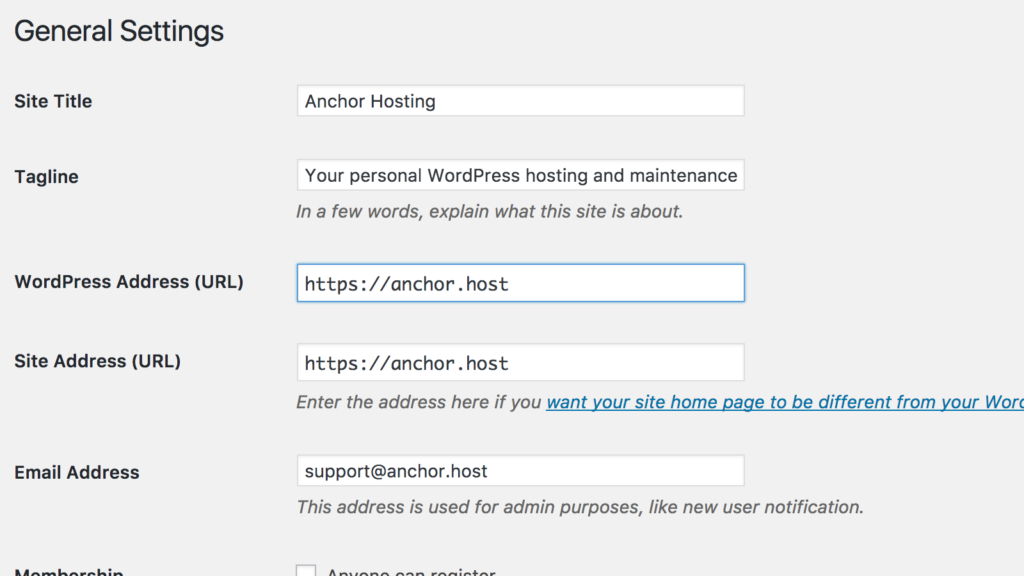Click the 'Site Title' label
This screenshot has height=576, width=1024.
tap(53, 101)
